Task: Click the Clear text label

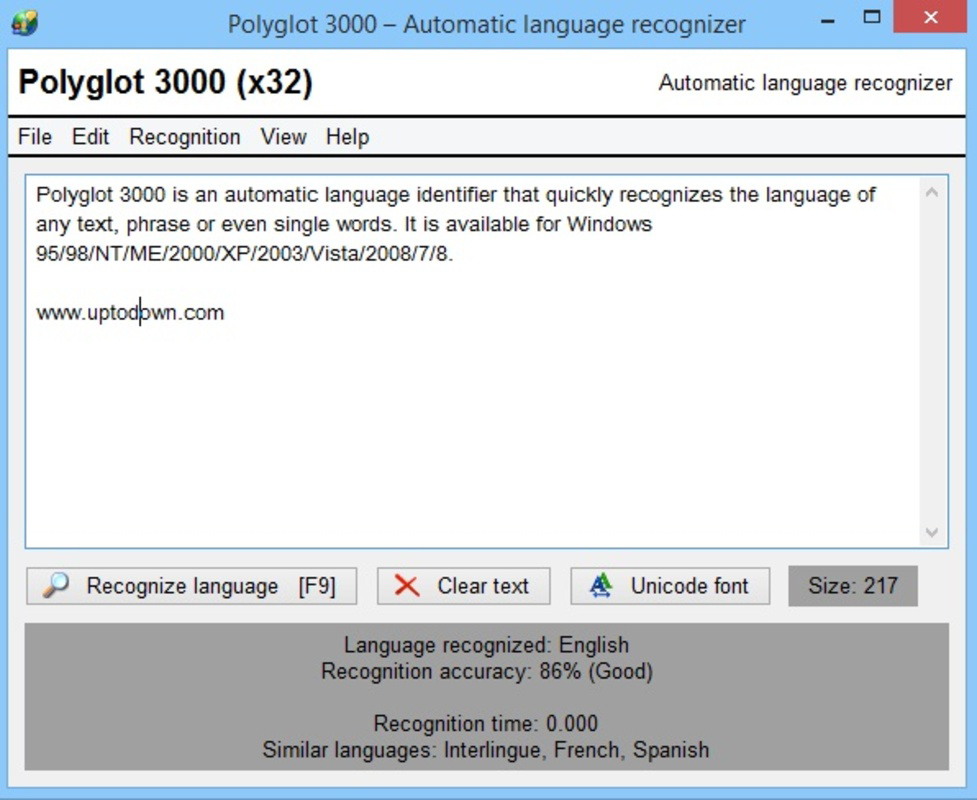Action: 483,586
